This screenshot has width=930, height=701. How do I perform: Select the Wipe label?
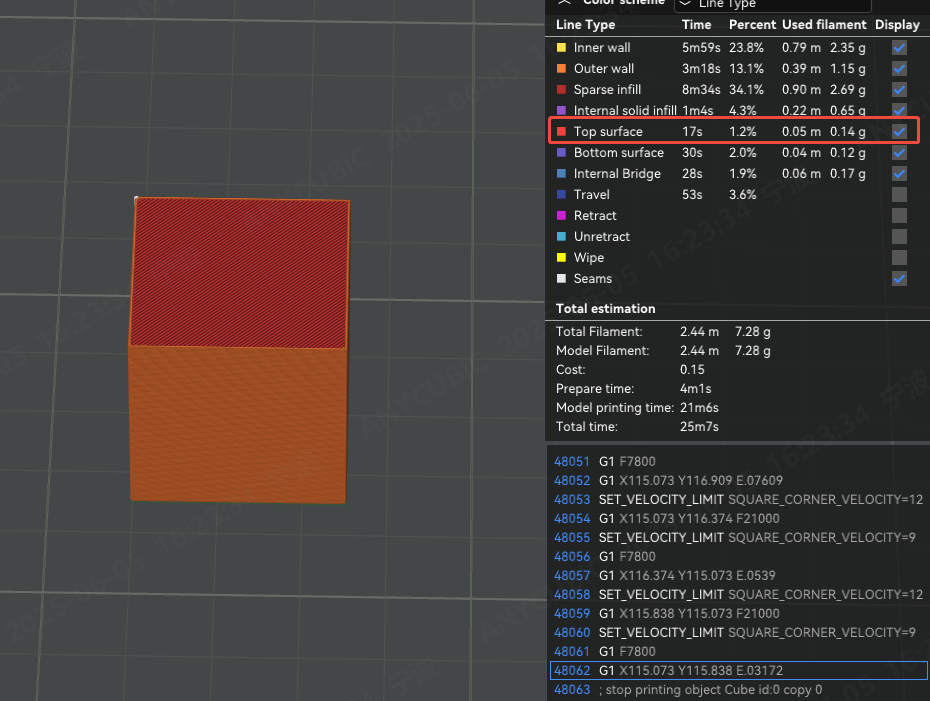588,257
